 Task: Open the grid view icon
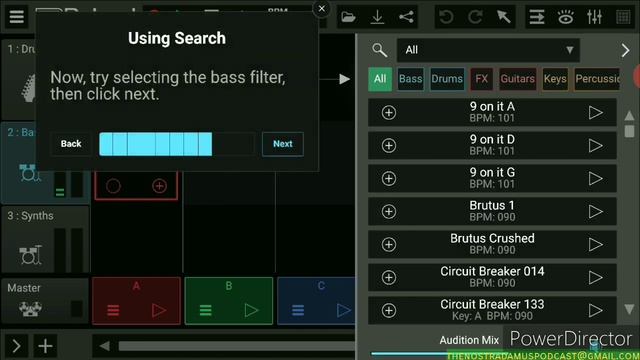tap(623, 17)
